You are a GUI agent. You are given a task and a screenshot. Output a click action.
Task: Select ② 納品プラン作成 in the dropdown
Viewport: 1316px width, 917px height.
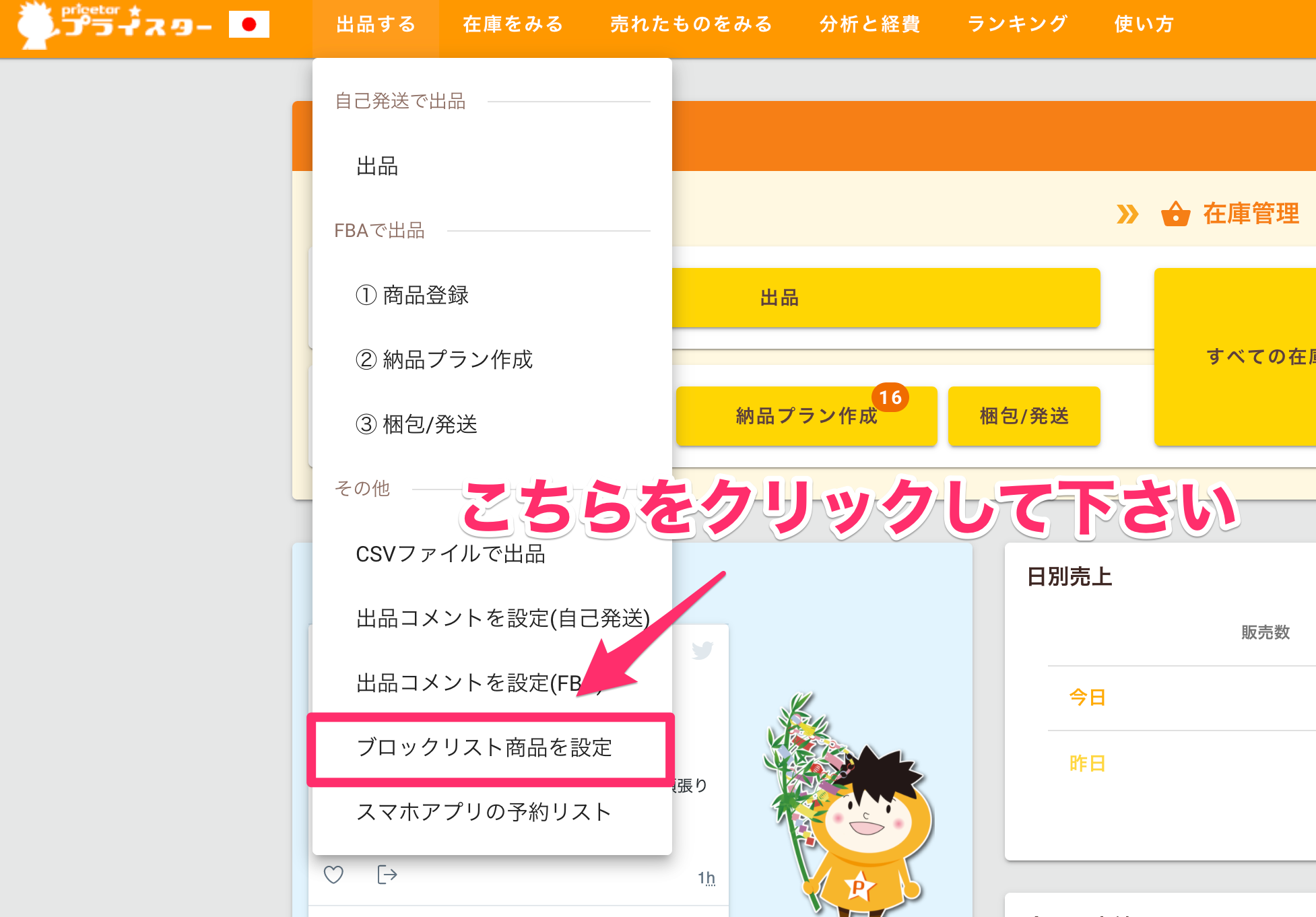444,360
